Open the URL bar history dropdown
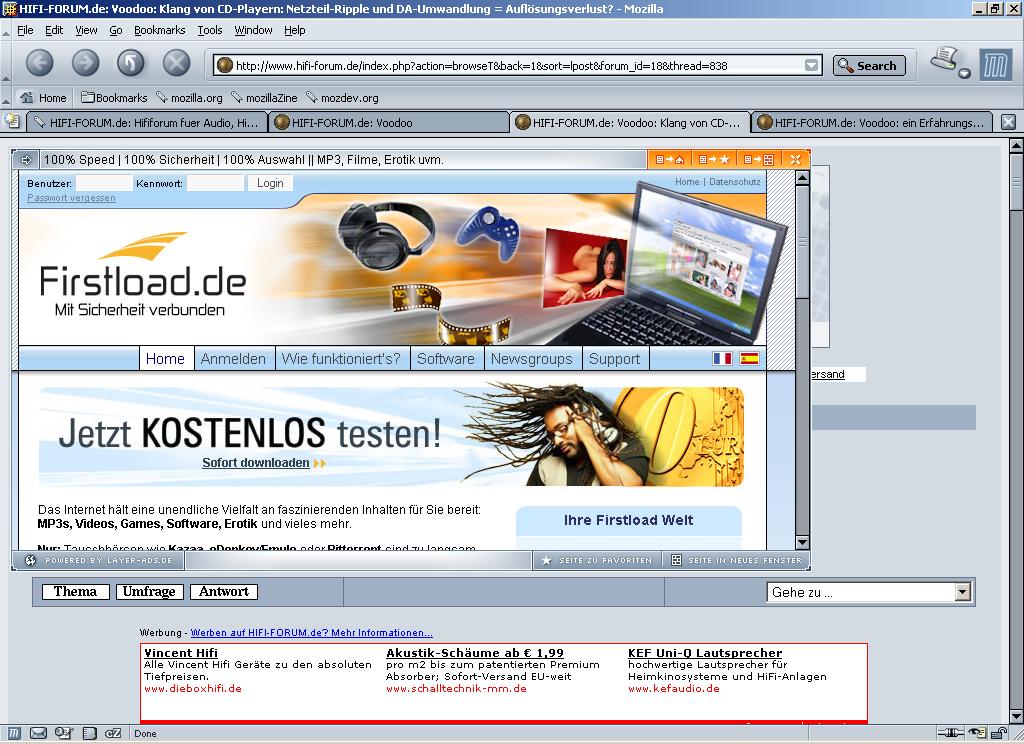This screenshot has width=1024, height=744. tap(811, 65)
